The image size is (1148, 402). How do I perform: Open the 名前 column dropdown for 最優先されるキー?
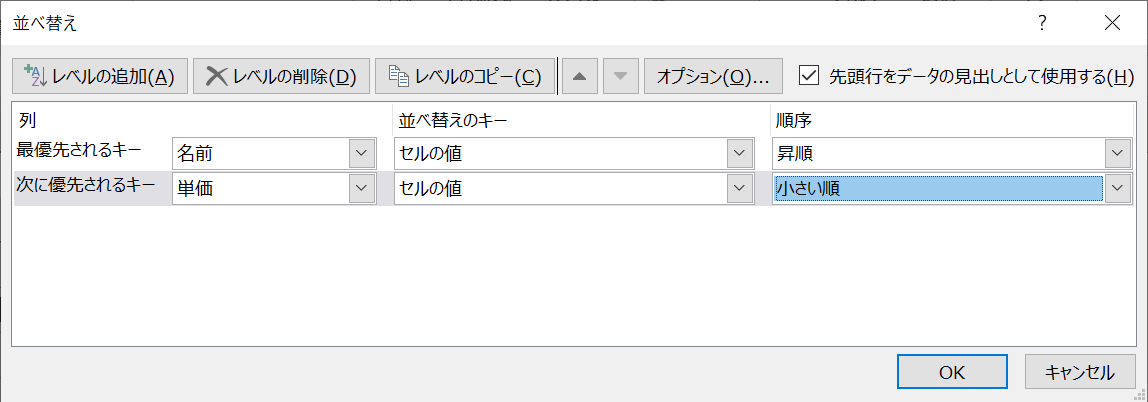360,154
